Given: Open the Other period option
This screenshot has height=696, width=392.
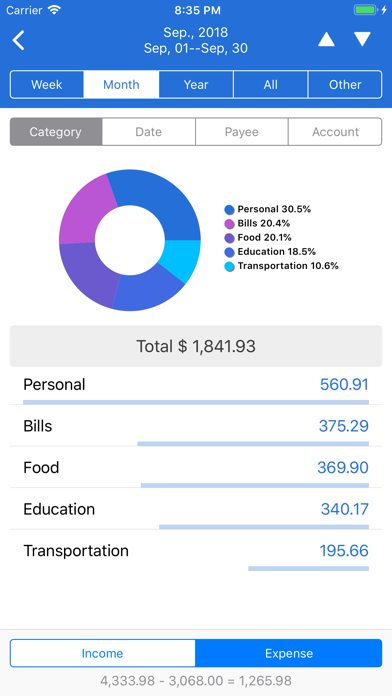Looking at the screenshot, I should [345, 84].
